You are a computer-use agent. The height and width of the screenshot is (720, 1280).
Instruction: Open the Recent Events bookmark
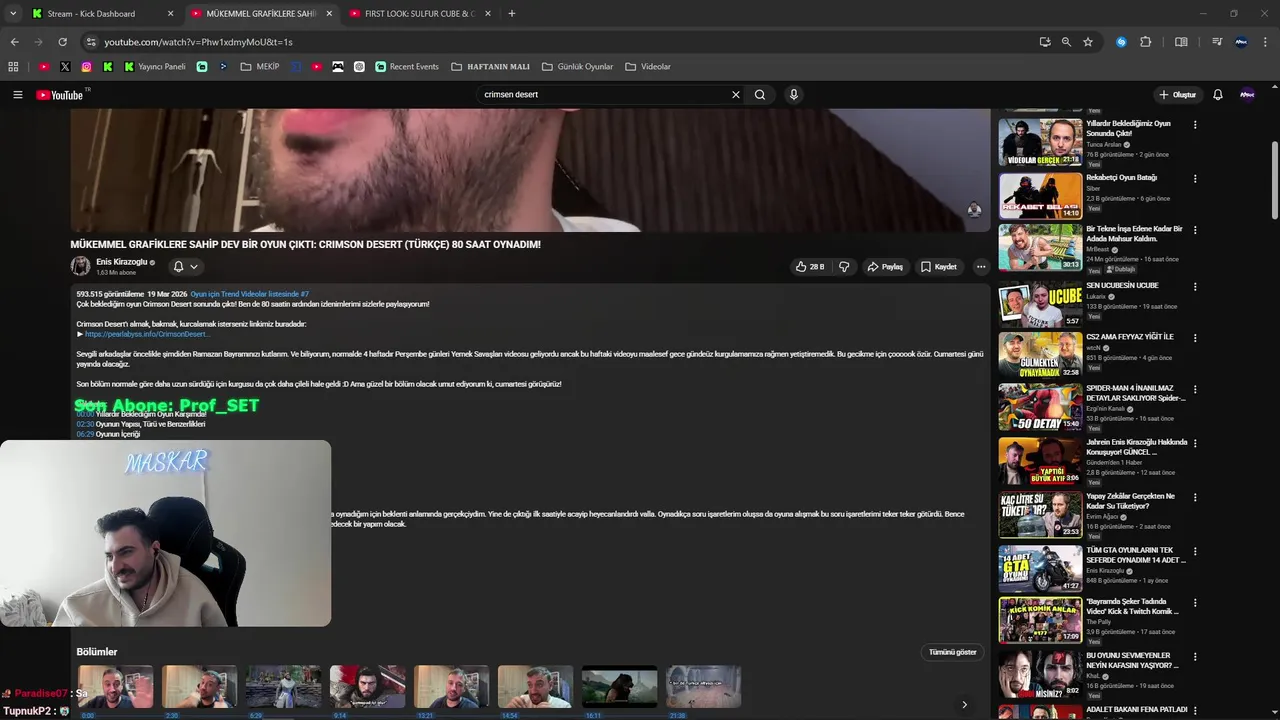click(x=407, y=67)
